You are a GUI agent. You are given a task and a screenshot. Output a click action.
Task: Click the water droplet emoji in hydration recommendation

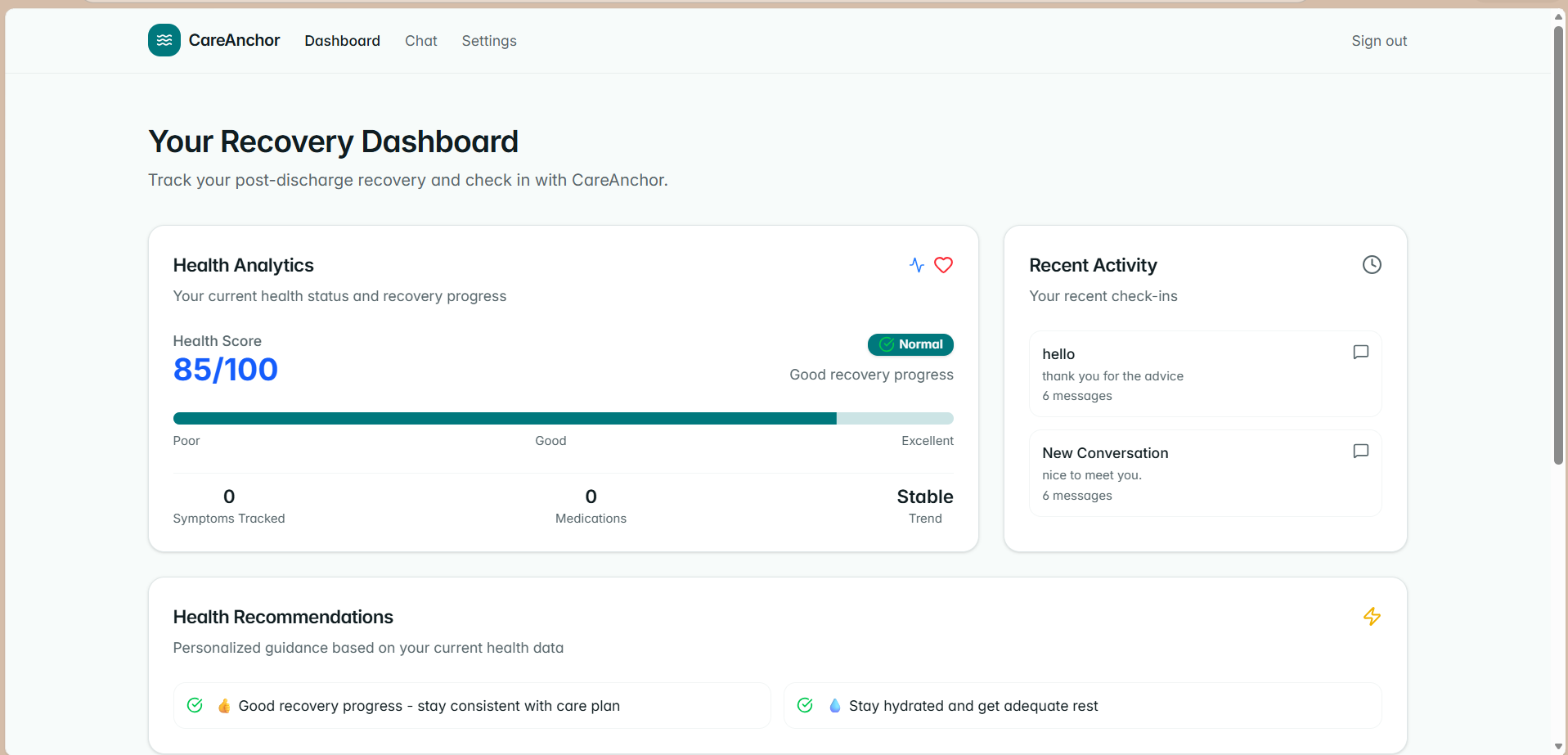(x=834, y=706)
